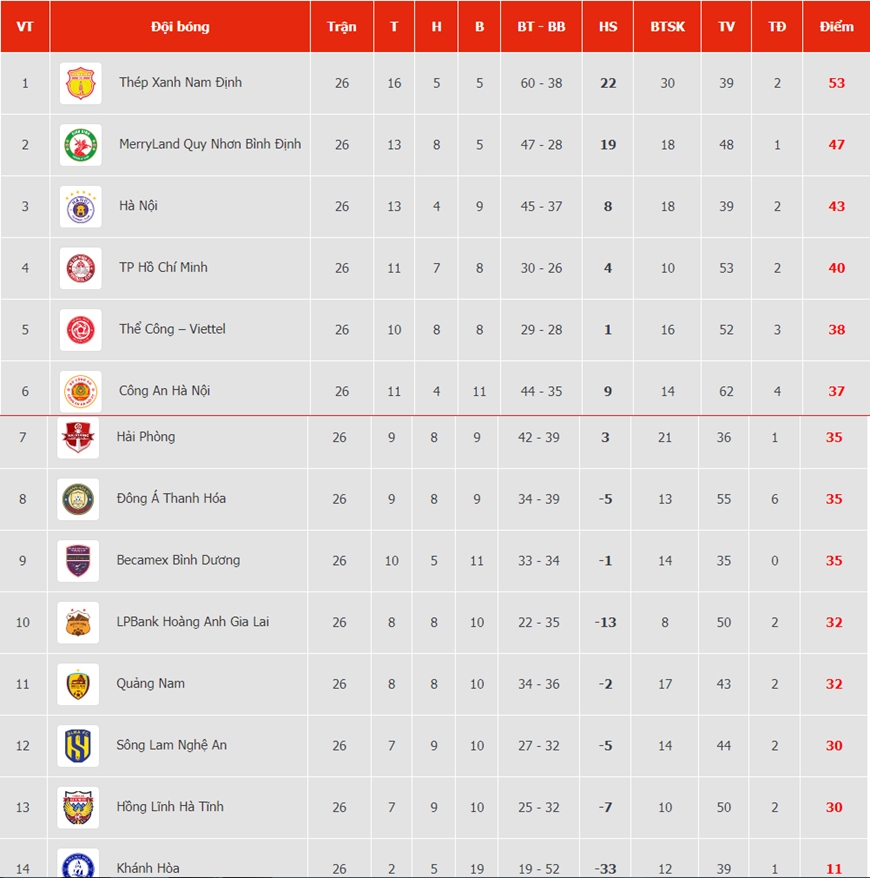Screen dimensions: 870x878
Task: Select the Becamex Bình Dương crest
Action: click(78, 561)
